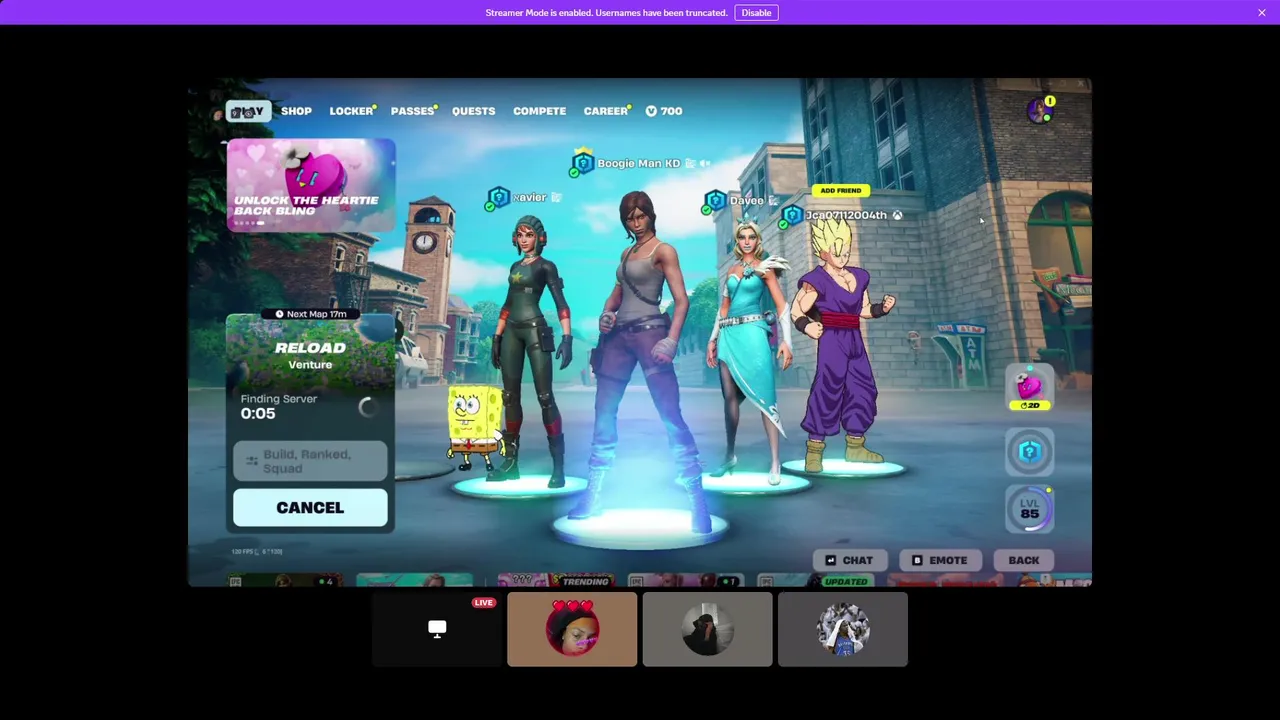This screenshot has width=1280, height=720.
Task: Click Davee's rank badge icon
Action: [x=715, y=201]
